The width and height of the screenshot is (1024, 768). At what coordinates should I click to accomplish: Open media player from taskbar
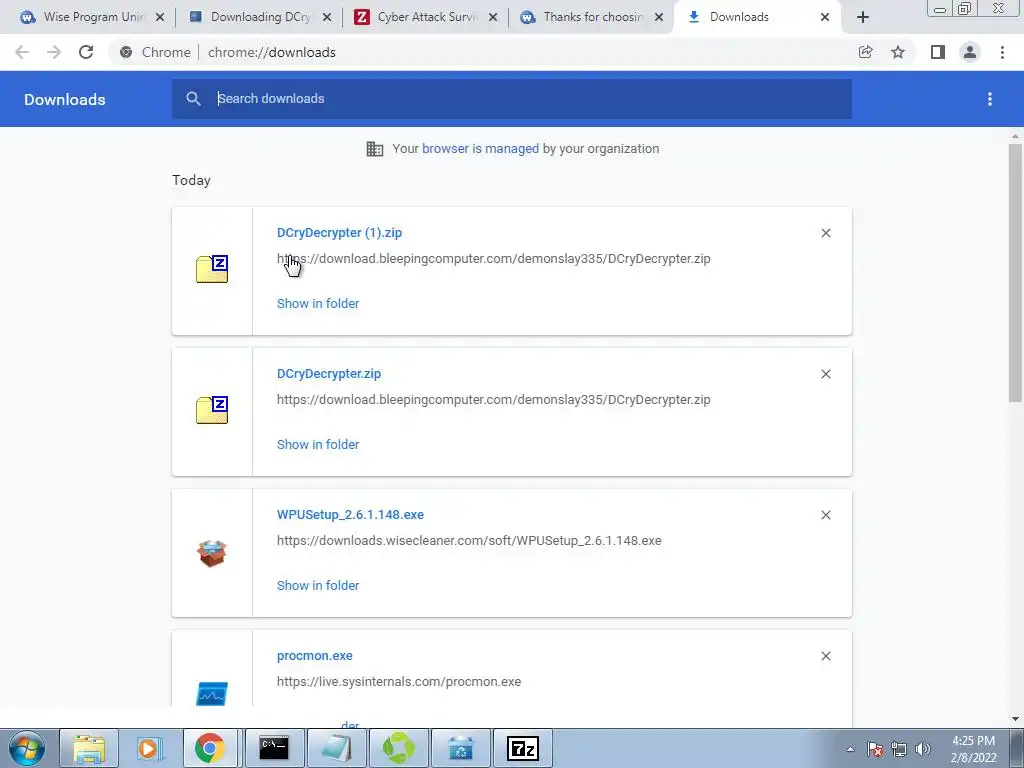150,748
